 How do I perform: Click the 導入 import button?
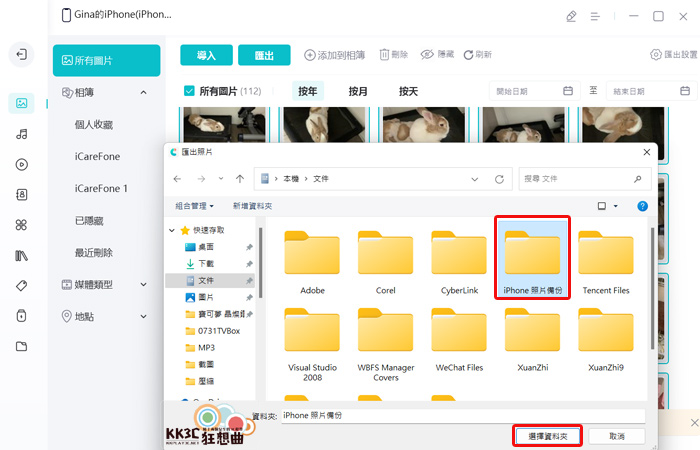click(206, 55)
